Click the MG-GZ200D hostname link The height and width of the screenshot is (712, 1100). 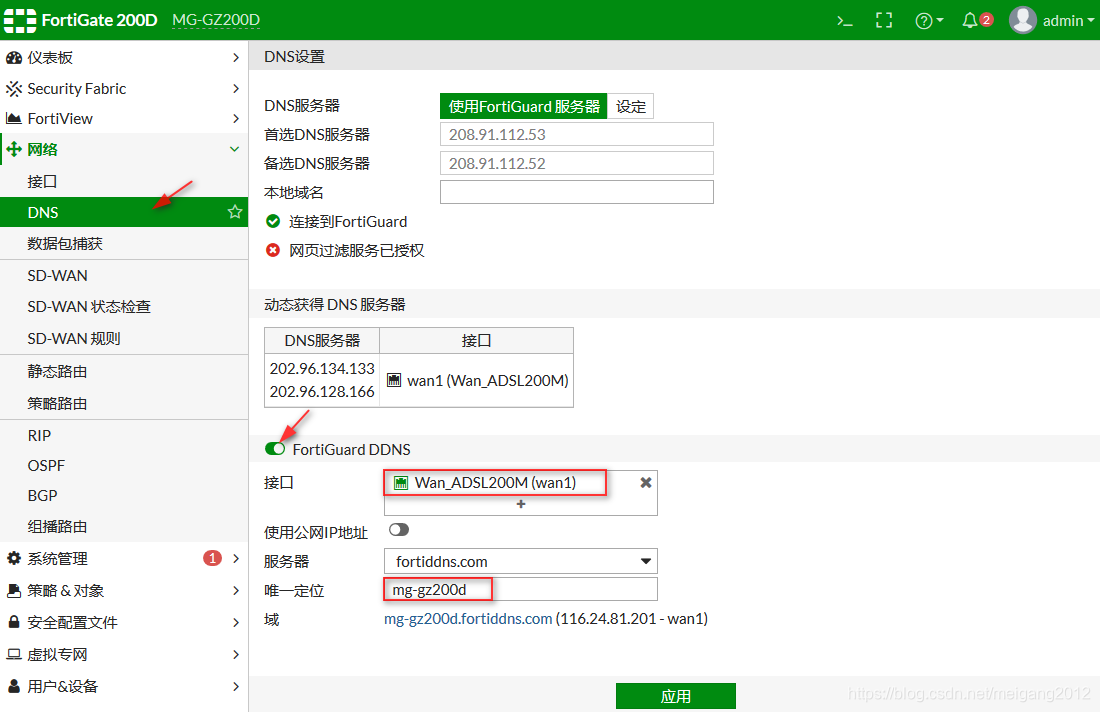click(216, 20)
